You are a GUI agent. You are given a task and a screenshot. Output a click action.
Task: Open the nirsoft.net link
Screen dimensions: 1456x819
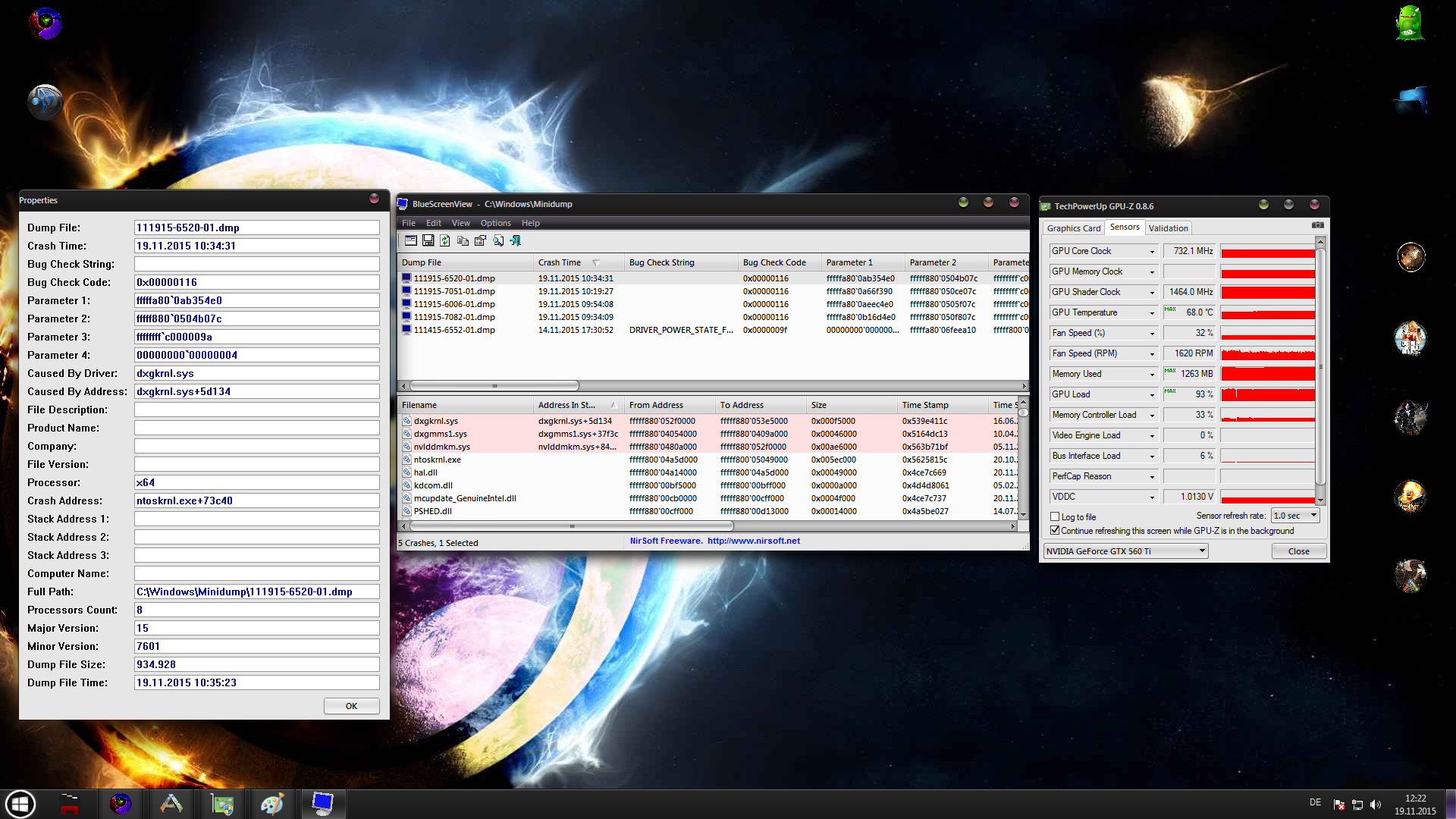point(753,541)
